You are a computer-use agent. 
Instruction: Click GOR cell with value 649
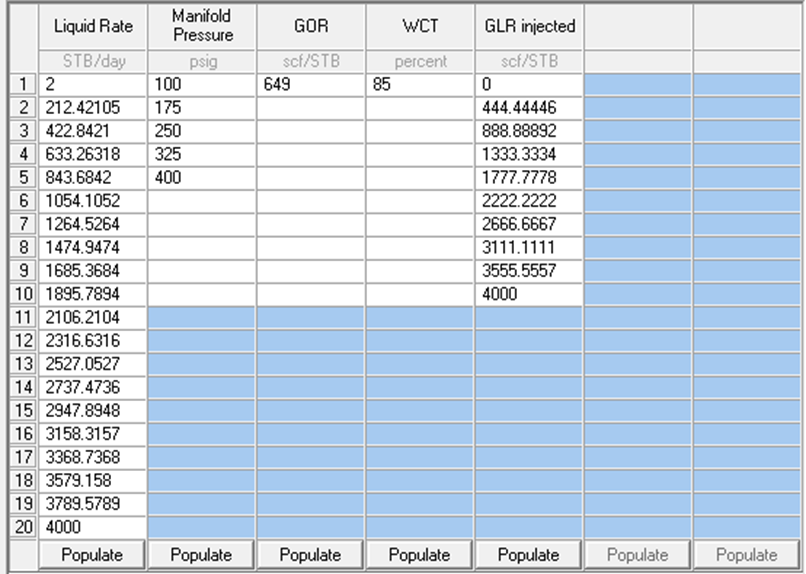point(310,84)
